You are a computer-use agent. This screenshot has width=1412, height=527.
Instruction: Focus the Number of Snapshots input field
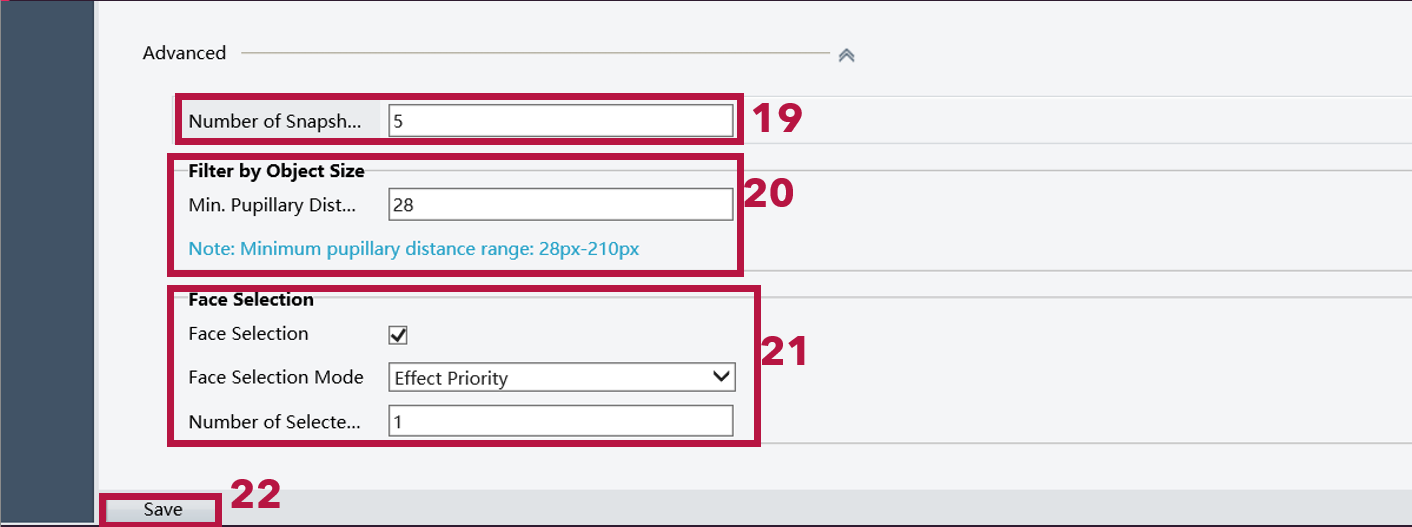[x=561, y=121]
